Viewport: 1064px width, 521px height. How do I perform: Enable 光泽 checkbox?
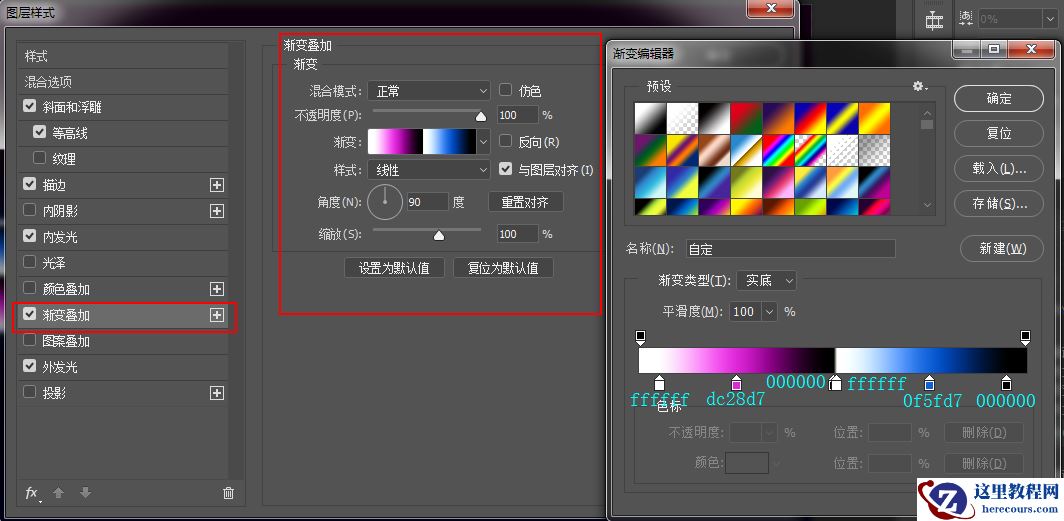click(x=29, y=261)
